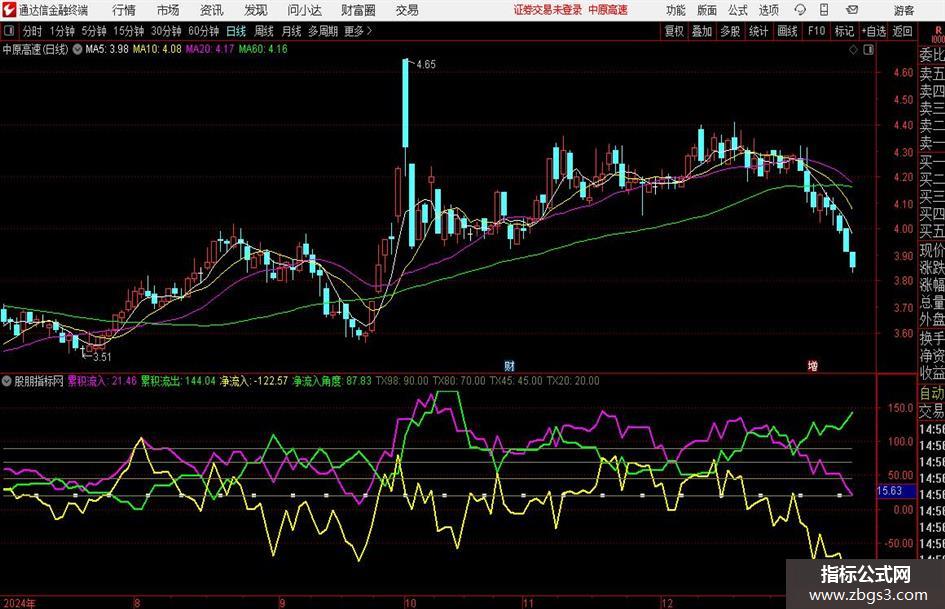Image resolution: width=945 pixels, height=609 pixels.
Task: Open the 交易 menu
Action: tap(407, 10)
